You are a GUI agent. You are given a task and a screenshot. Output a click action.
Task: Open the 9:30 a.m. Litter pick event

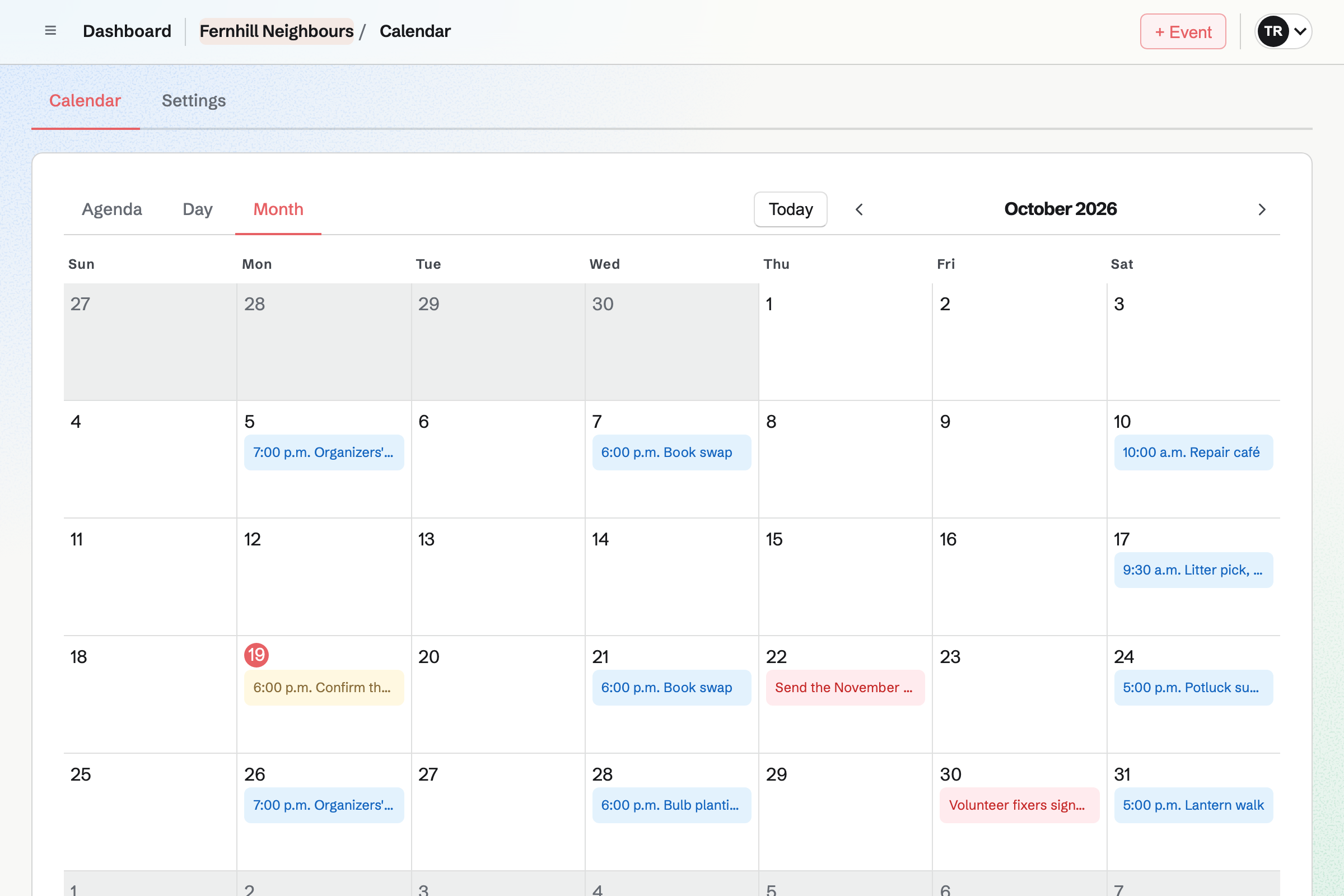pos(1193,570)
